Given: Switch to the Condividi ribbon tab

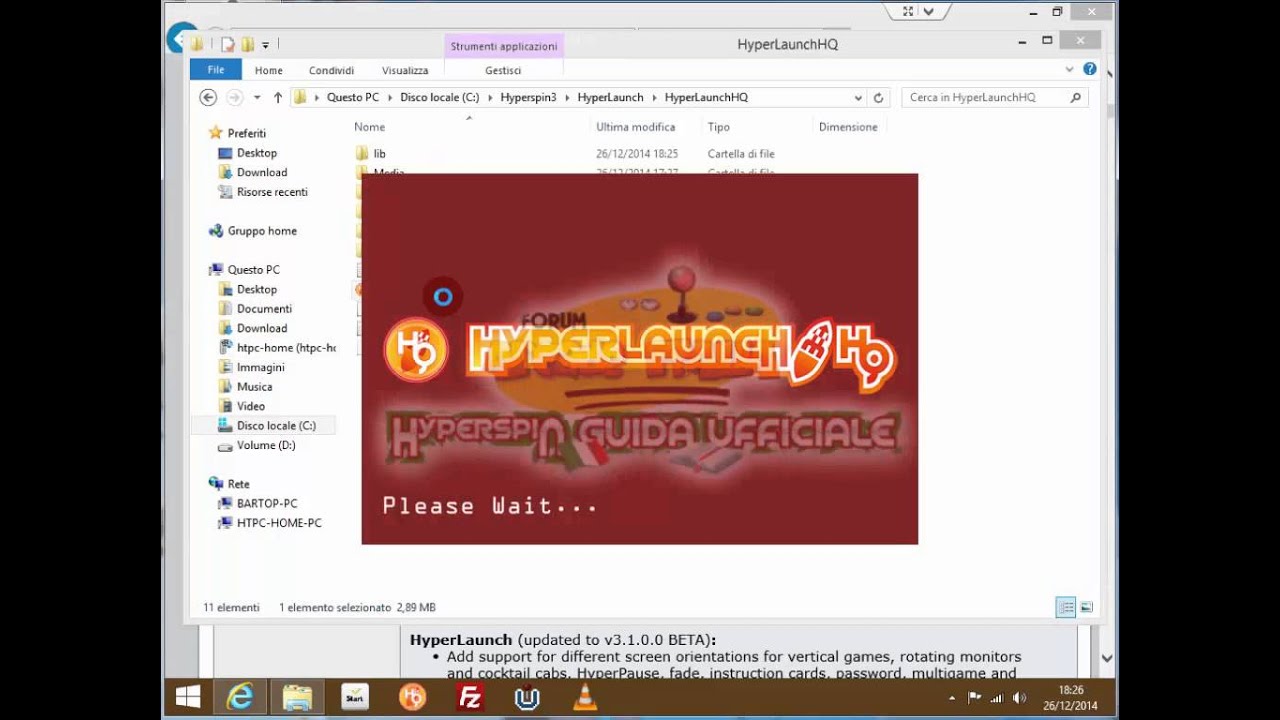Looking at the screenshot, I should pyautogui.click(x=331, y=70).
